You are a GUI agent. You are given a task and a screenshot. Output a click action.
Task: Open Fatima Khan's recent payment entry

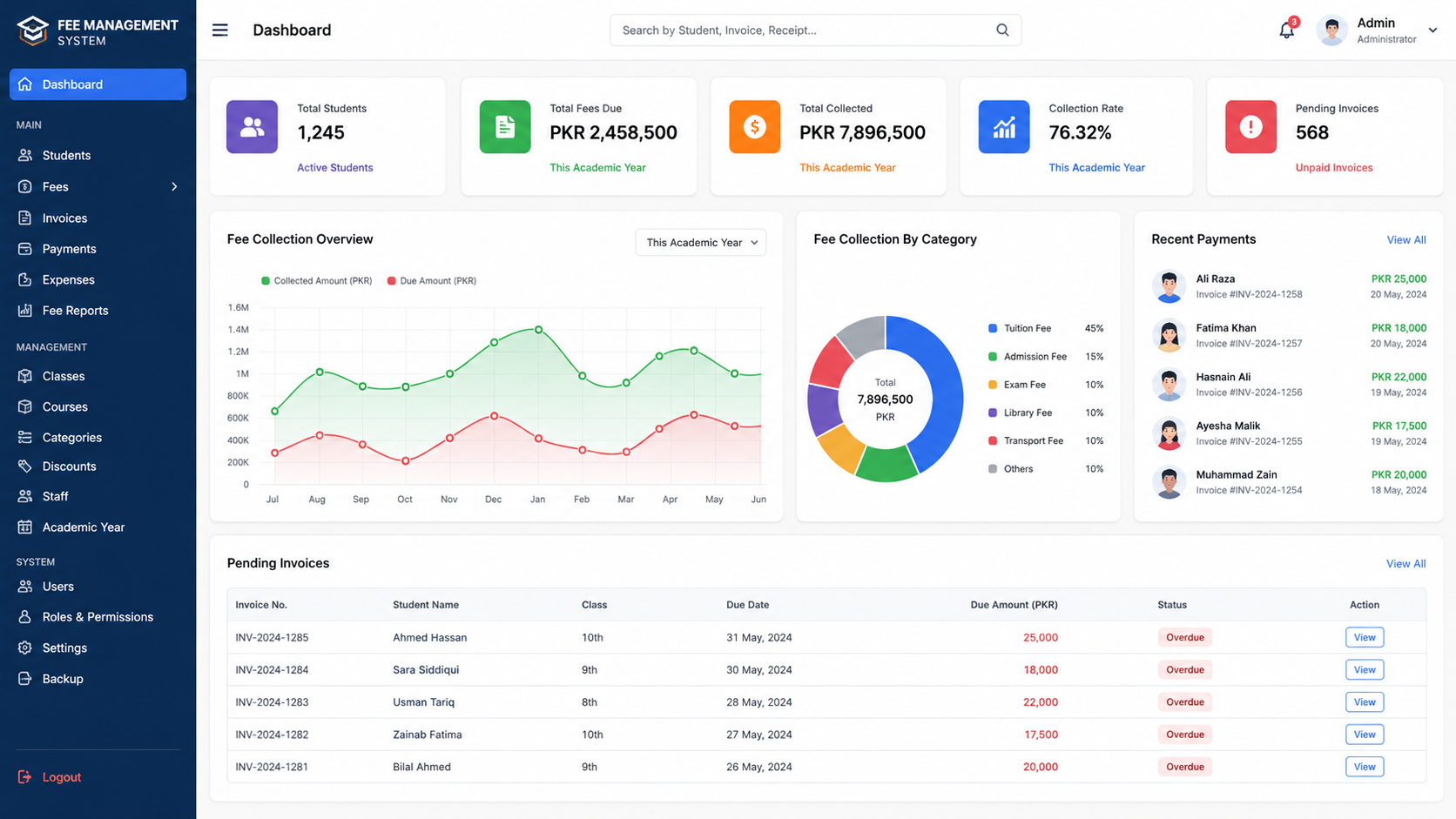point(1289,335)
